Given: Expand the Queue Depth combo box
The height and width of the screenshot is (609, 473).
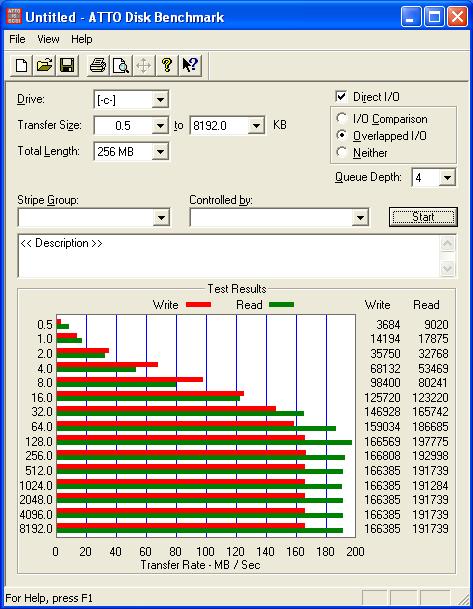Looking at the screenshot, I should (x=447, y=178).
